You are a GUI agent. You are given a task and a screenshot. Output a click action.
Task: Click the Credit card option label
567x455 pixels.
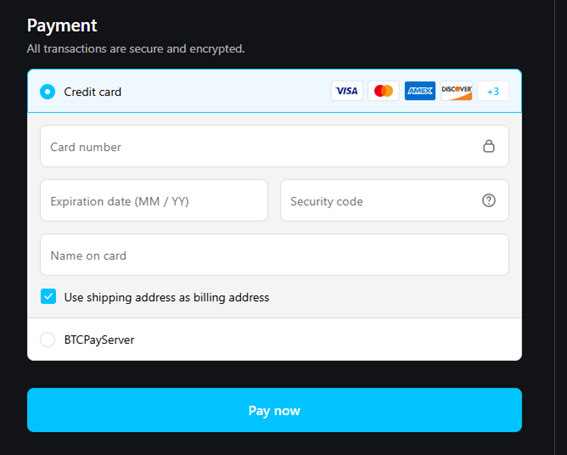tap(93, 92)
